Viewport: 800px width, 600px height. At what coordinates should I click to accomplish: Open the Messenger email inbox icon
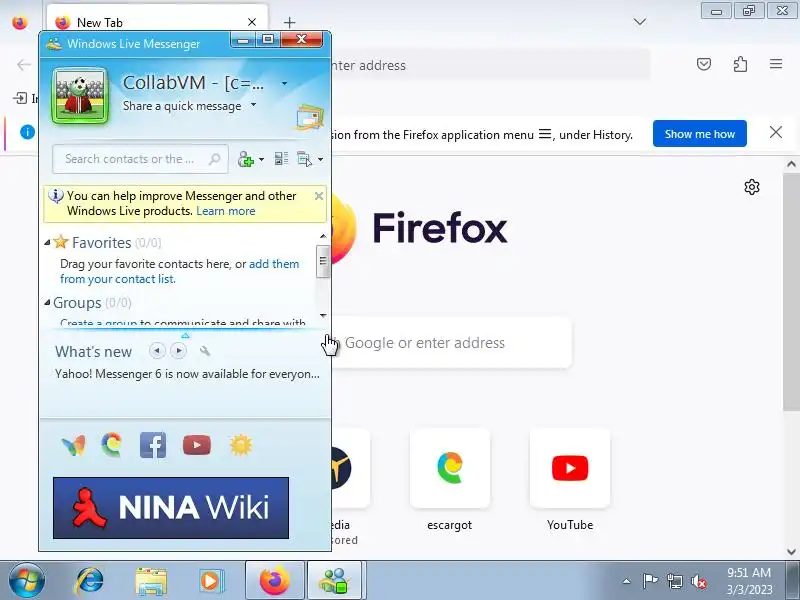[310, 117]
